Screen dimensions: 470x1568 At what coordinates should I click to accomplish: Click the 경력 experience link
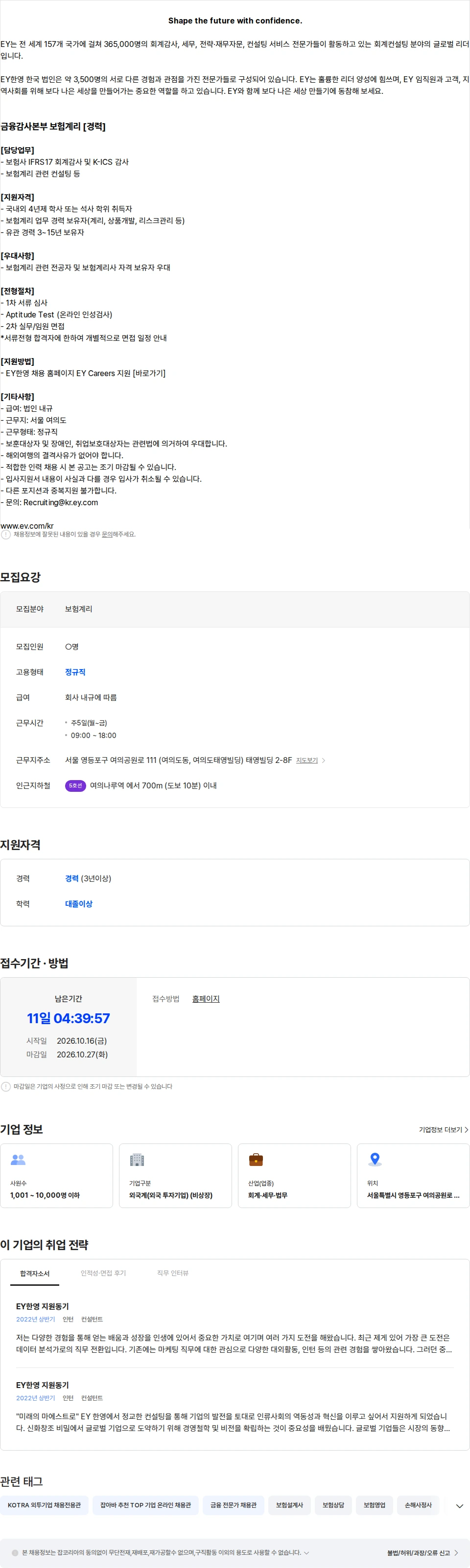[x=72, y=878]
